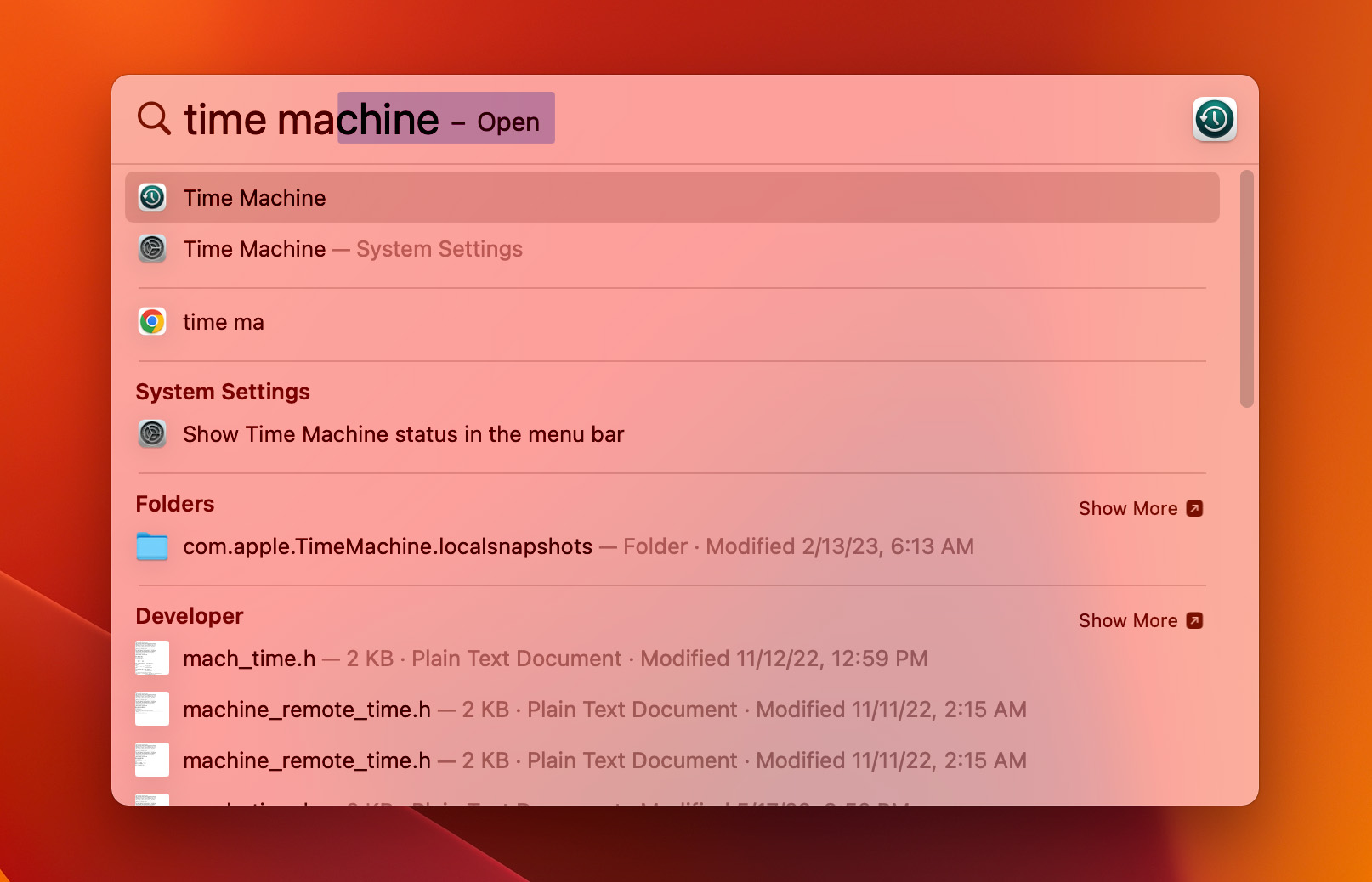Click the Folders section header
This screenshot has width=1372, height=882.
coord(175,504)
